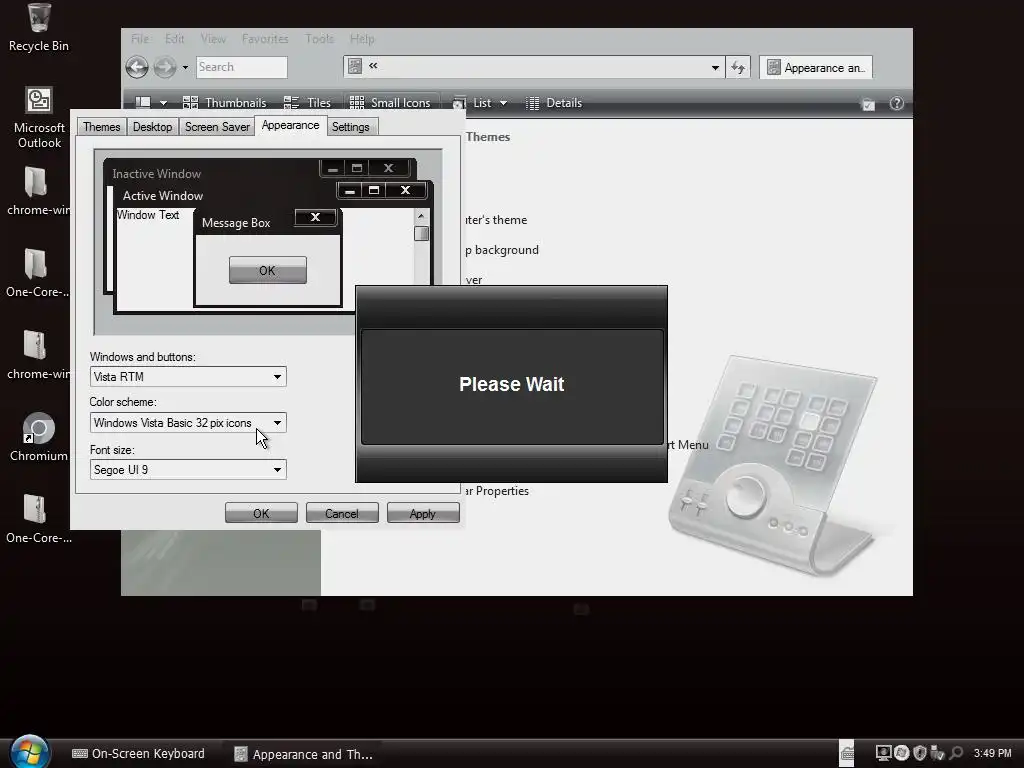
Task: Click the 'Properties' link in the Explorer window
Action: [502, 491]
